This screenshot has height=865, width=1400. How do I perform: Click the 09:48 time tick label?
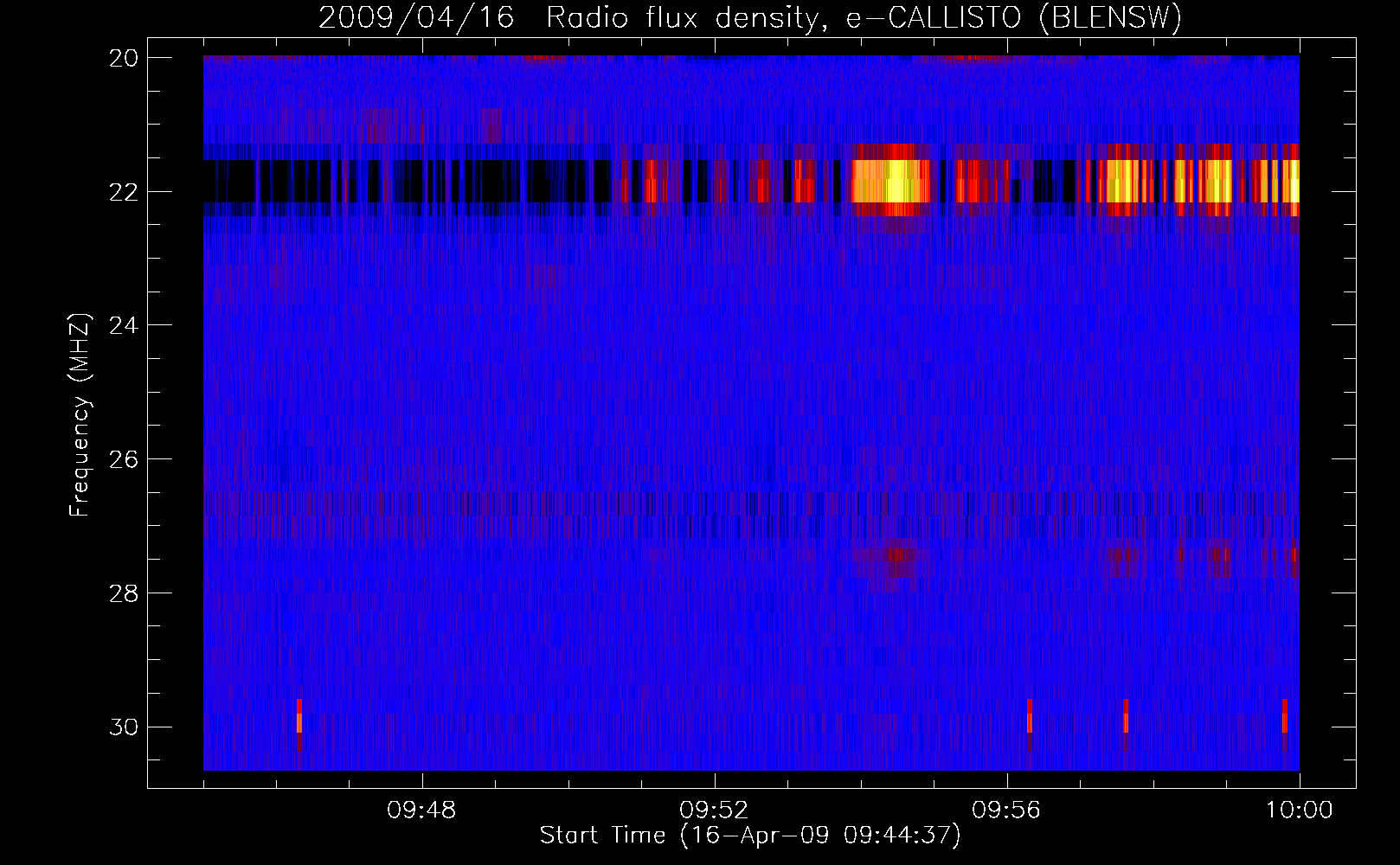pos(421,811)
